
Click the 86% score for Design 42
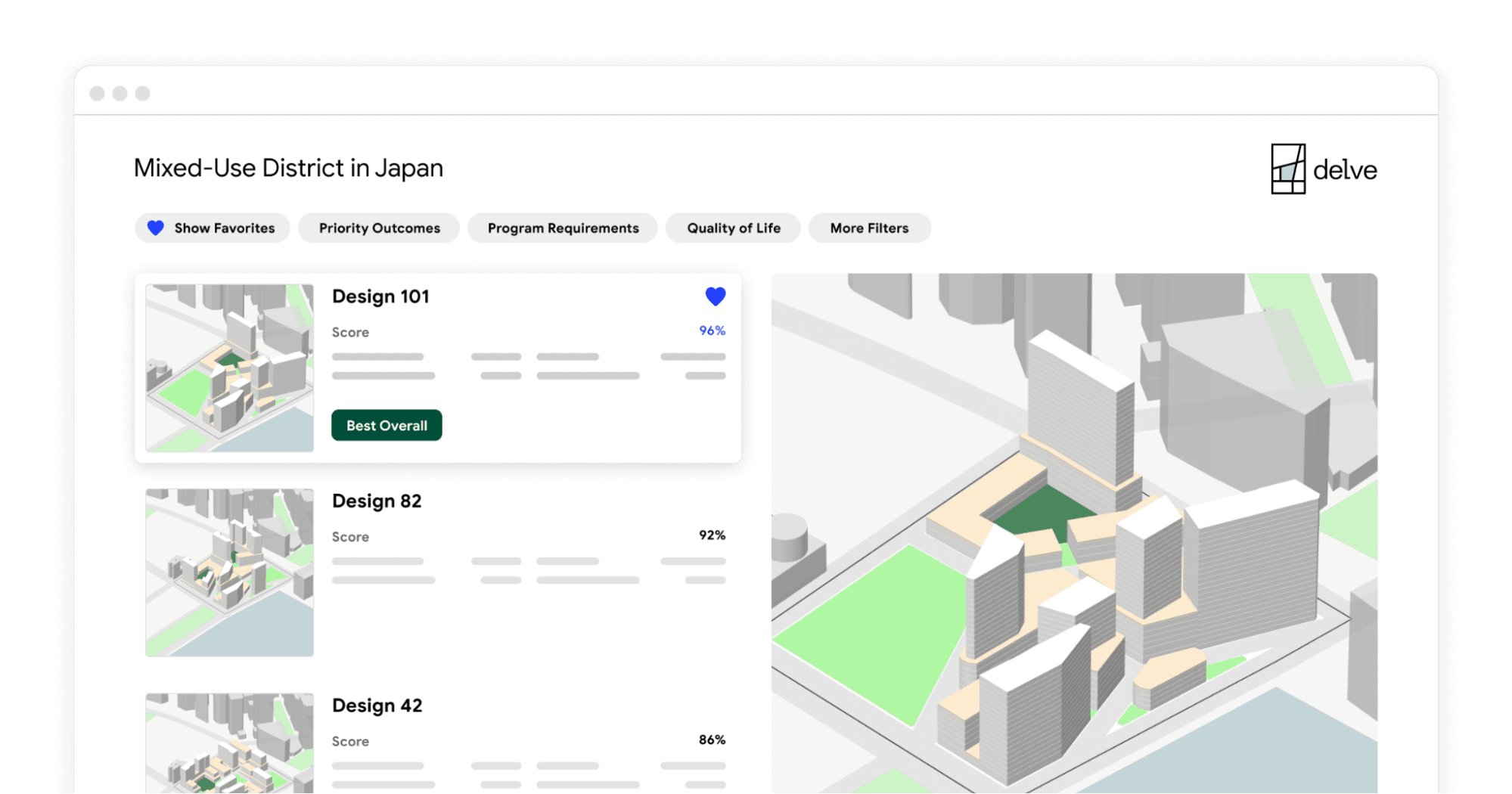click(712, 740)
